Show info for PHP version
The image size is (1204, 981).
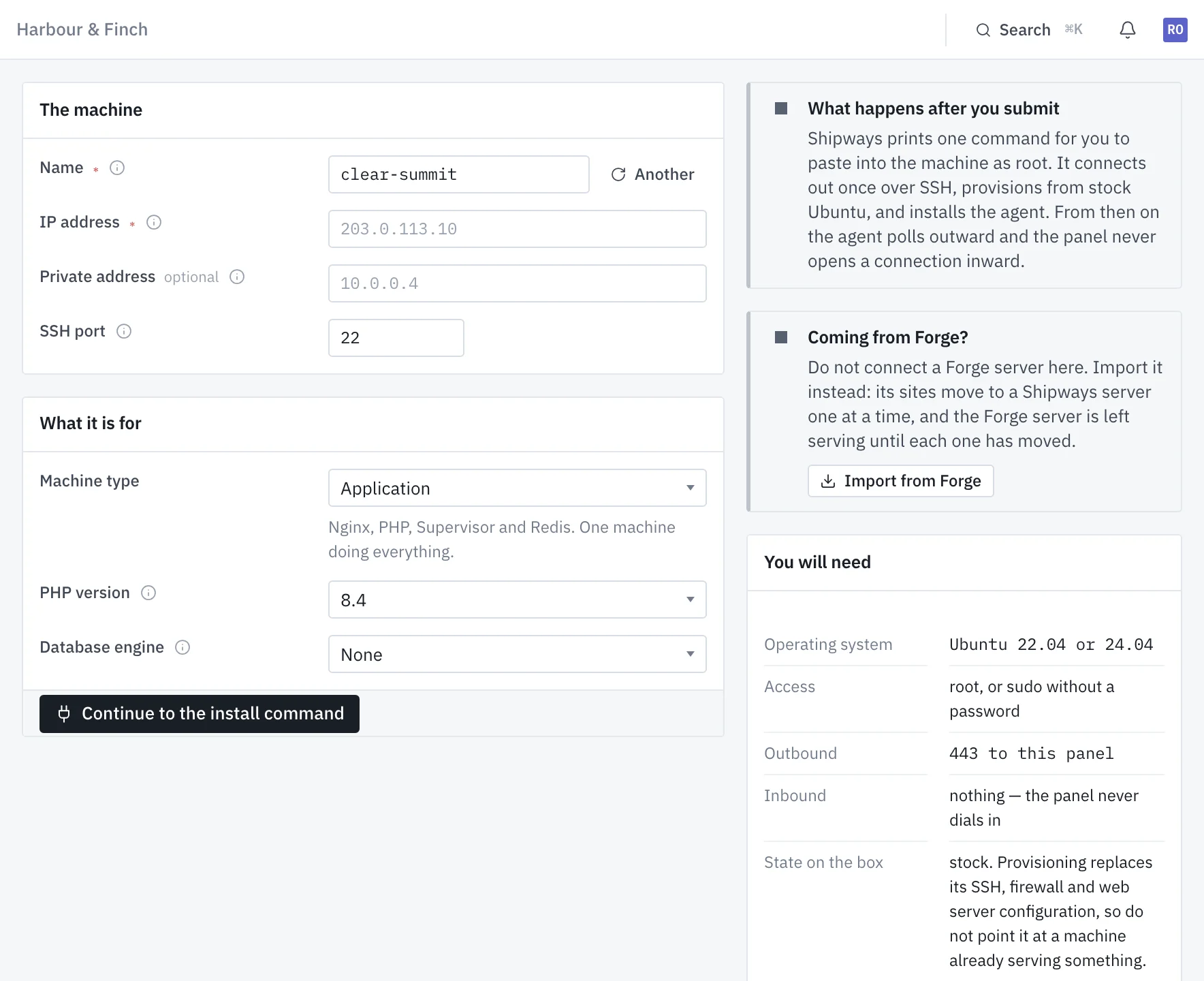(148, 593)
